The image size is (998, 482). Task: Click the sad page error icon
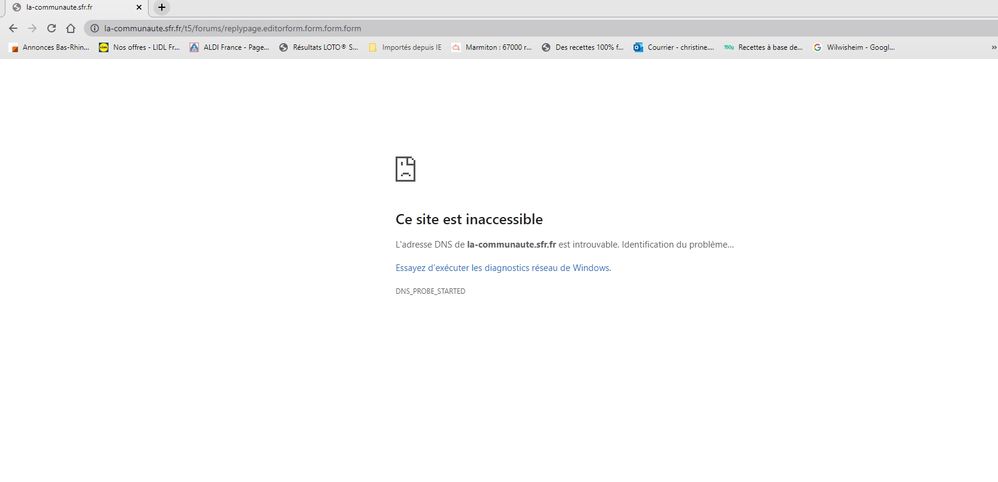[405, 169]
